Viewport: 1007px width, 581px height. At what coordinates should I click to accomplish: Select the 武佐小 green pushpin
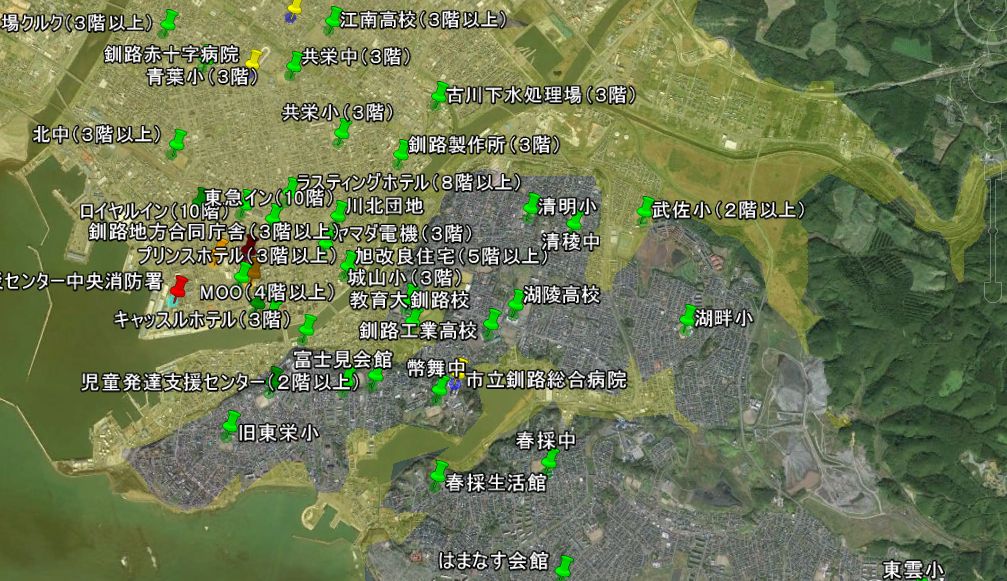646,208
